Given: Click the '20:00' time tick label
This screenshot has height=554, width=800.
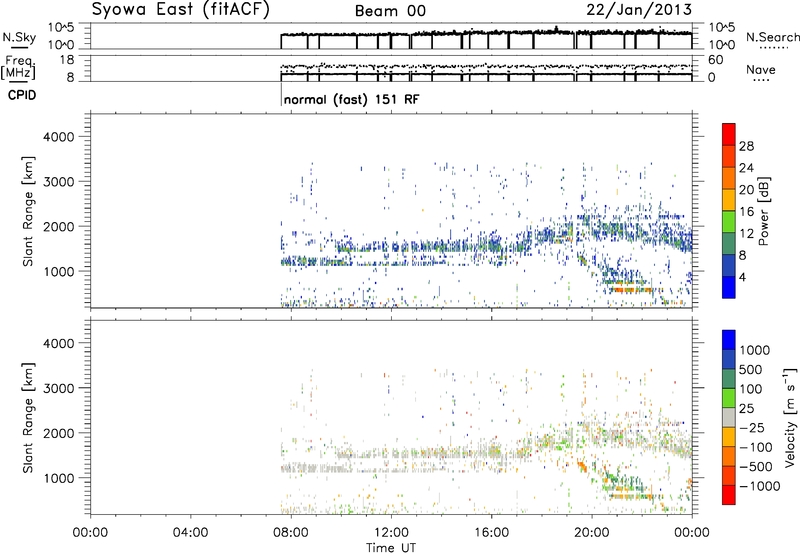Looking at the screenshot, I should coord(592,533).
